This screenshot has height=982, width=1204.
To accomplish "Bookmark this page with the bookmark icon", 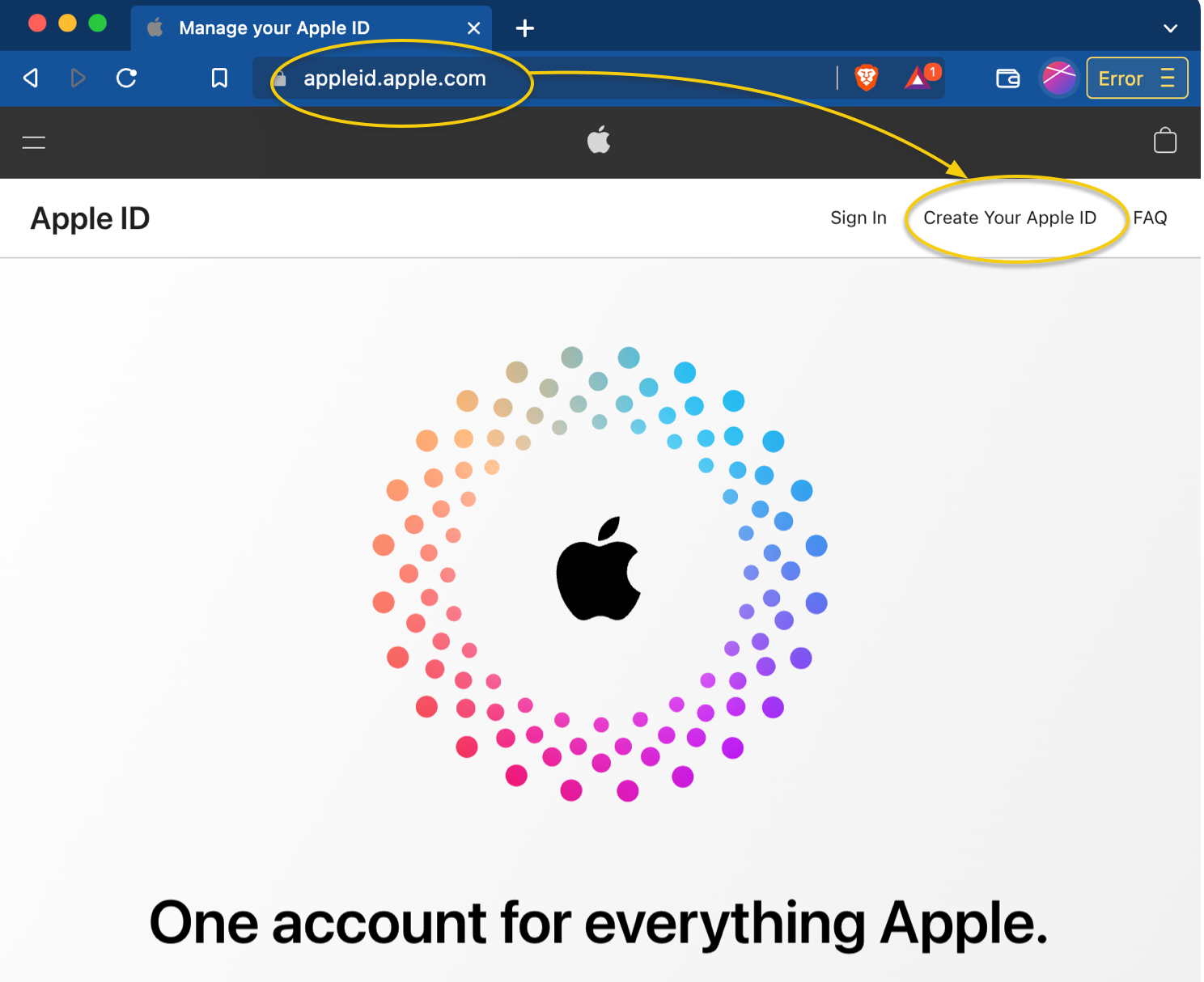I will tap(219, 78).
